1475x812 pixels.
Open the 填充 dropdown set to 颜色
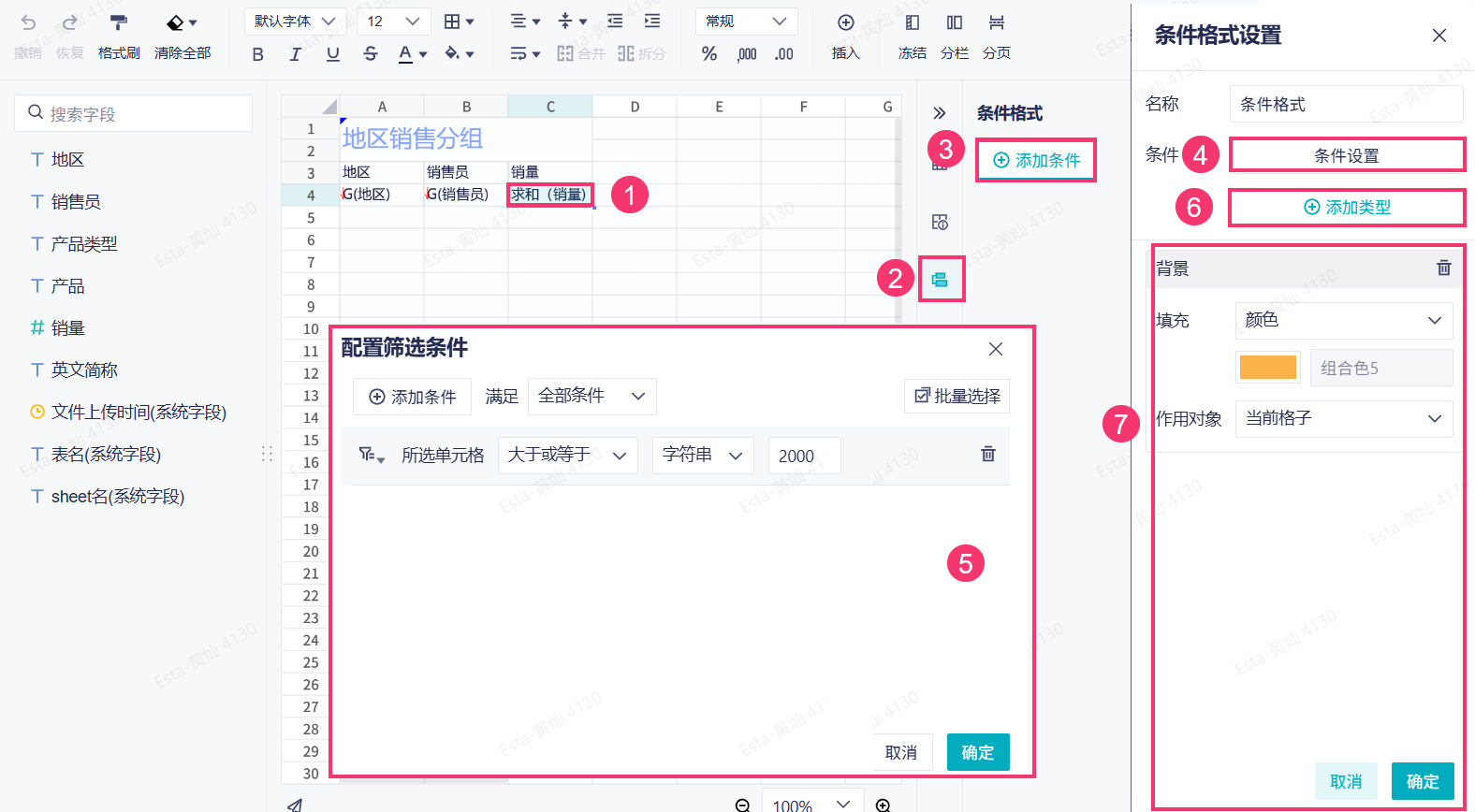1344,320
